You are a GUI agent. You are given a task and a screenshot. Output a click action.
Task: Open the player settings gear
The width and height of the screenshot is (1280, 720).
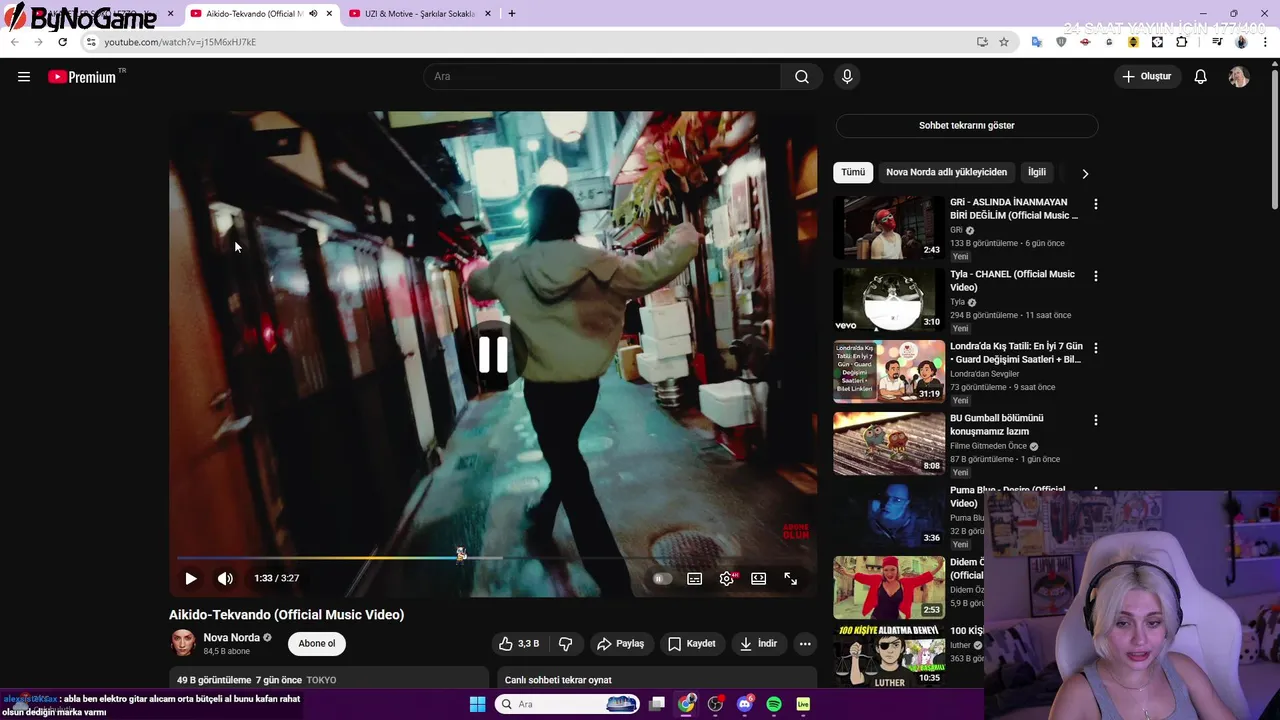727,579
